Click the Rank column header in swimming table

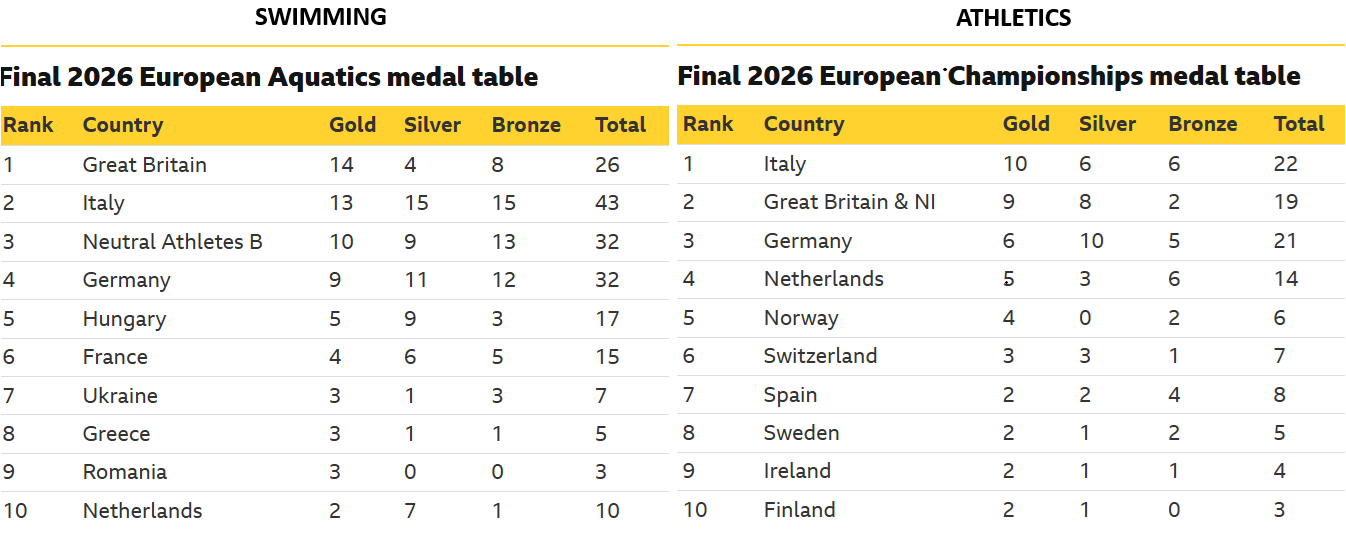pyautogui.click(x=28, y=125)
